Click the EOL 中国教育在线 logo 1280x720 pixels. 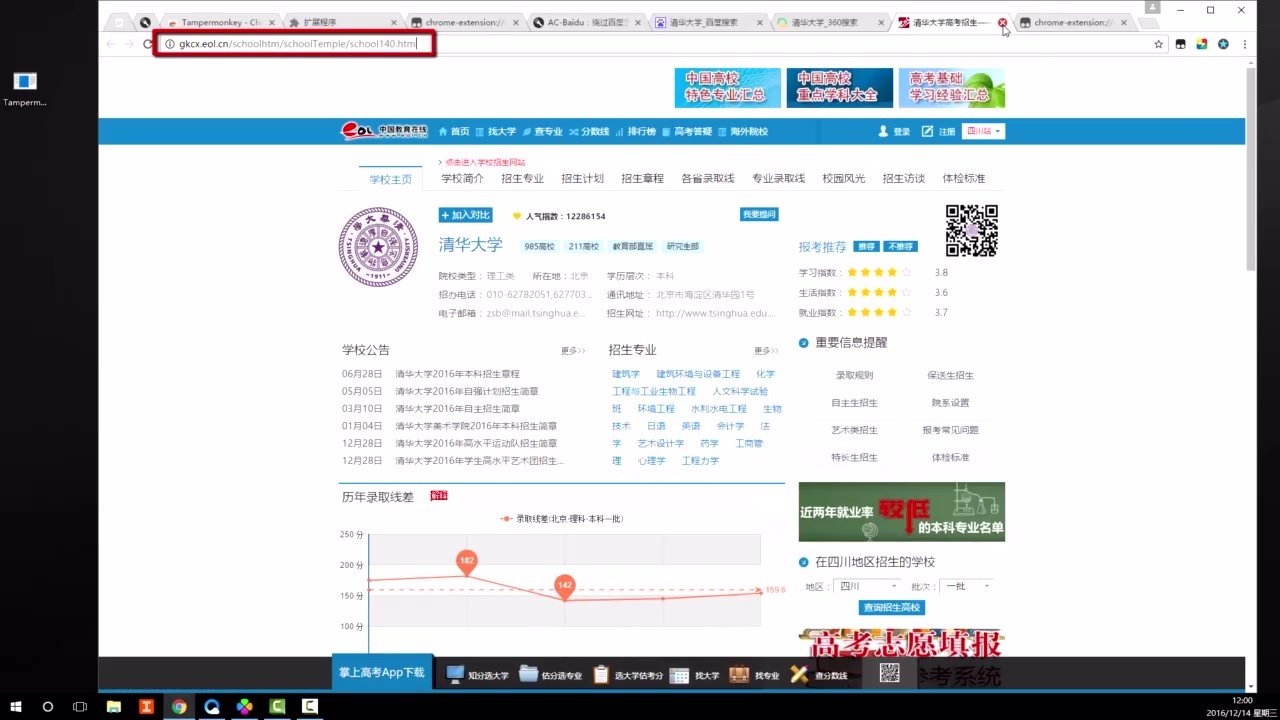tap(384, 131)
